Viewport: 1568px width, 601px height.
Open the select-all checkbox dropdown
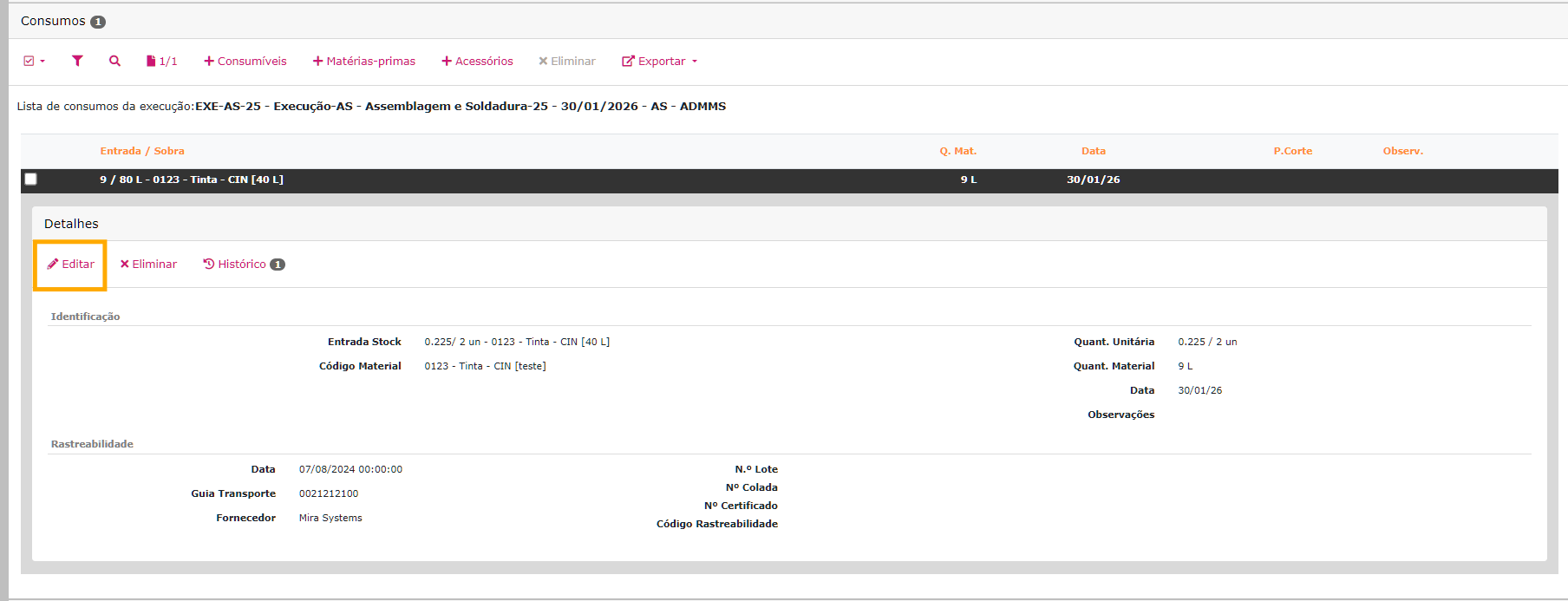click(x=35, y=62)
